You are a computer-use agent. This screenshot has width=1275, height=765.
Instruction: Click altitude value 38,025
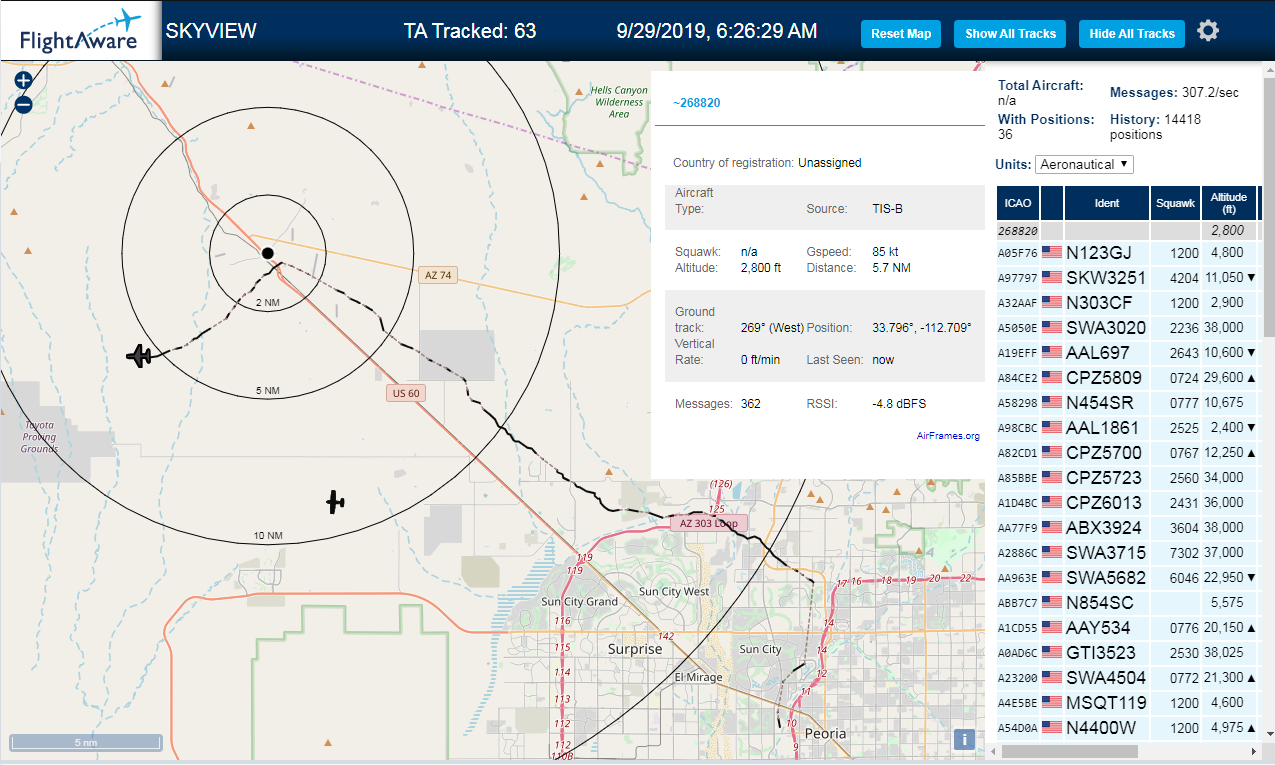click(1226, 653)
